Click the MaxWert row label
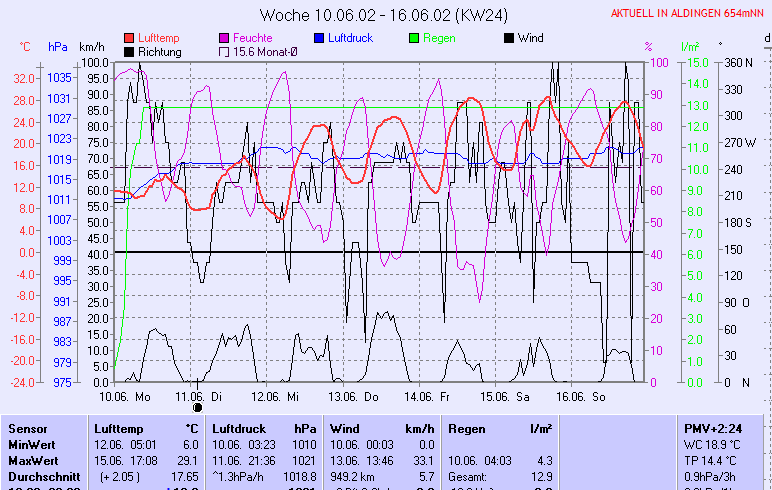Screen dimensions: 772x490 [x=32, y=460]
